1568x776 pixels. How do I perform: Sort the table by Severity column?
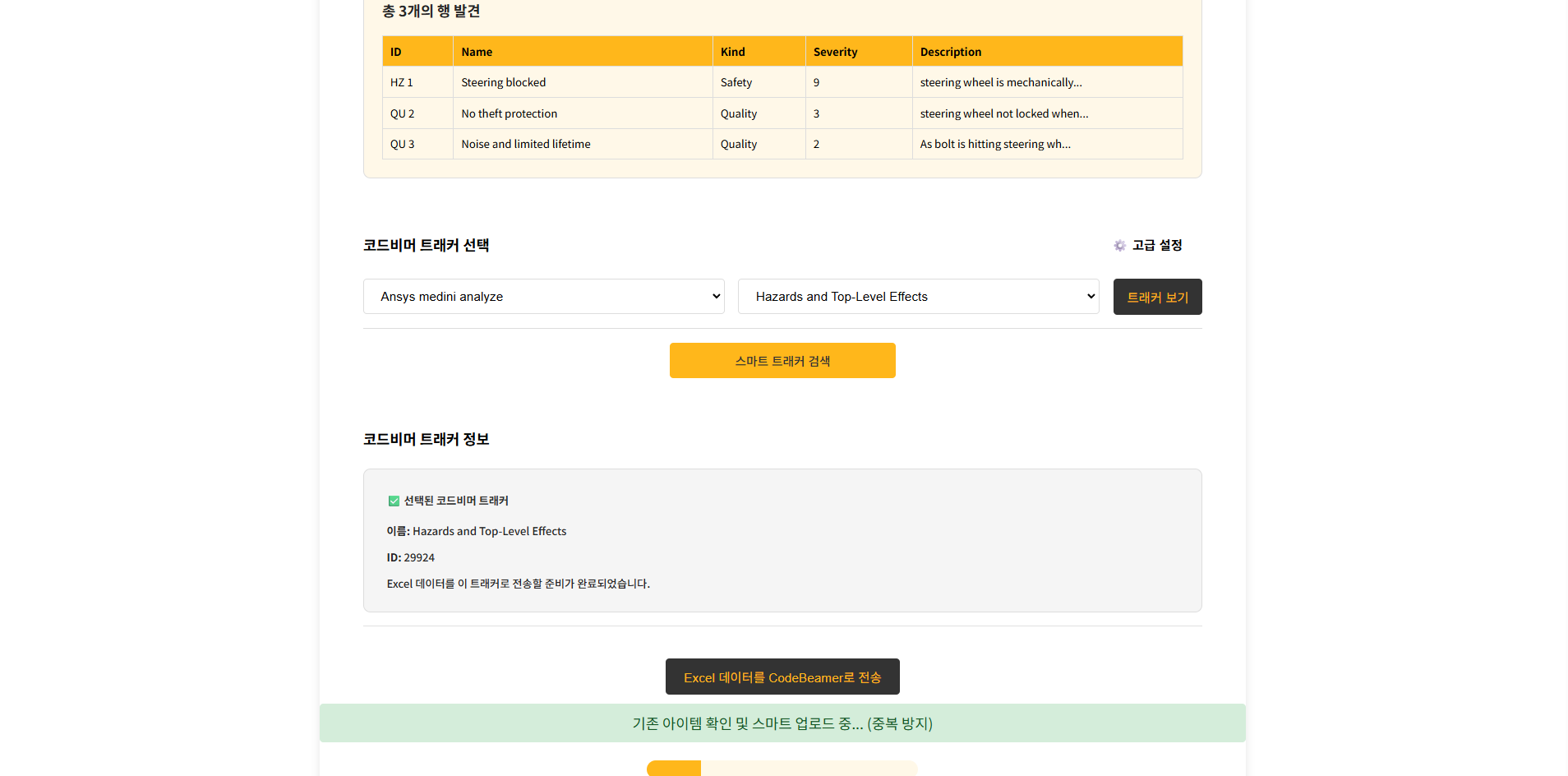[835, 51]
